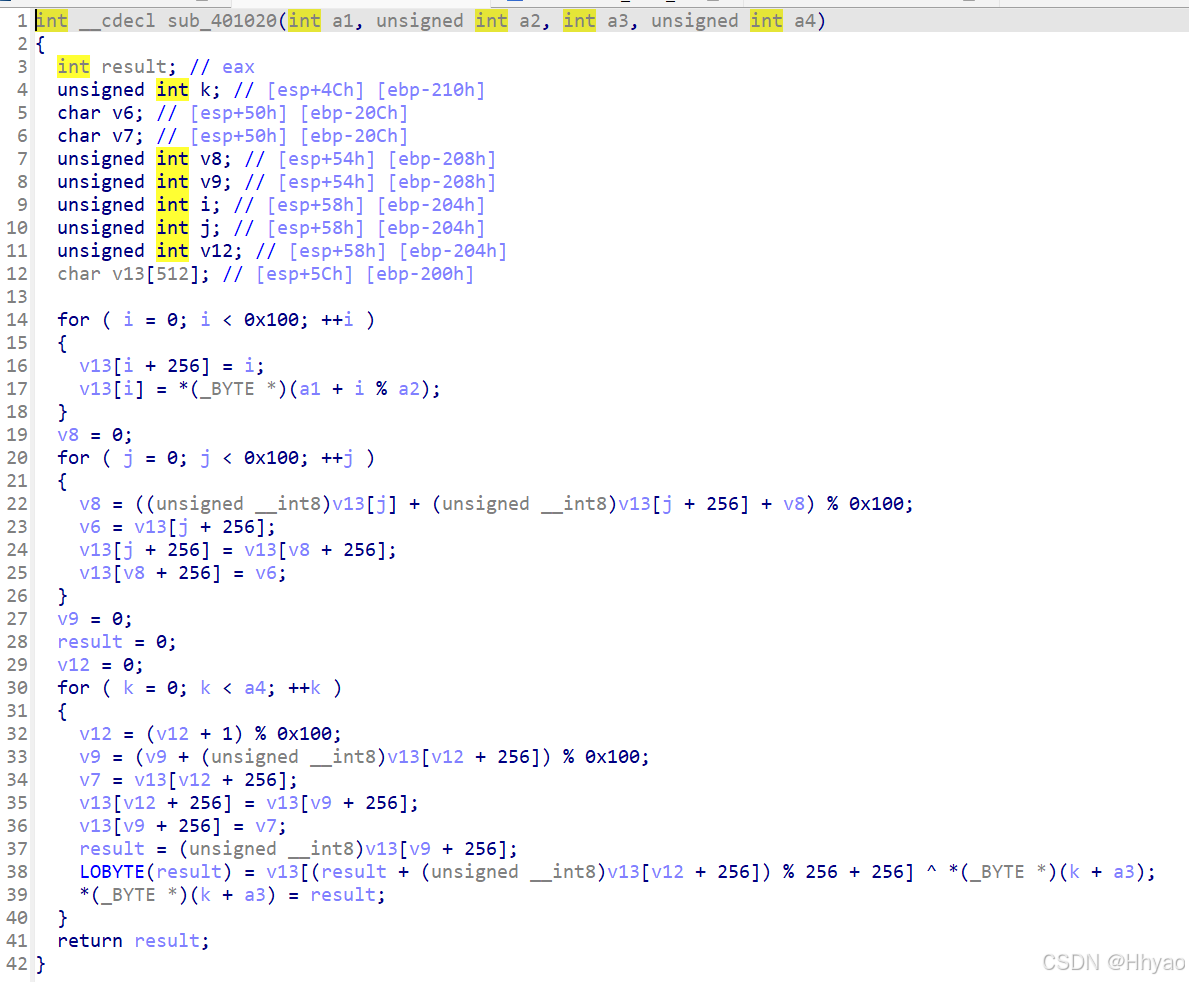Click result in the return statement
This screenshot has width=1189, height=982.
pyautogui.click(x=167, y=941)
